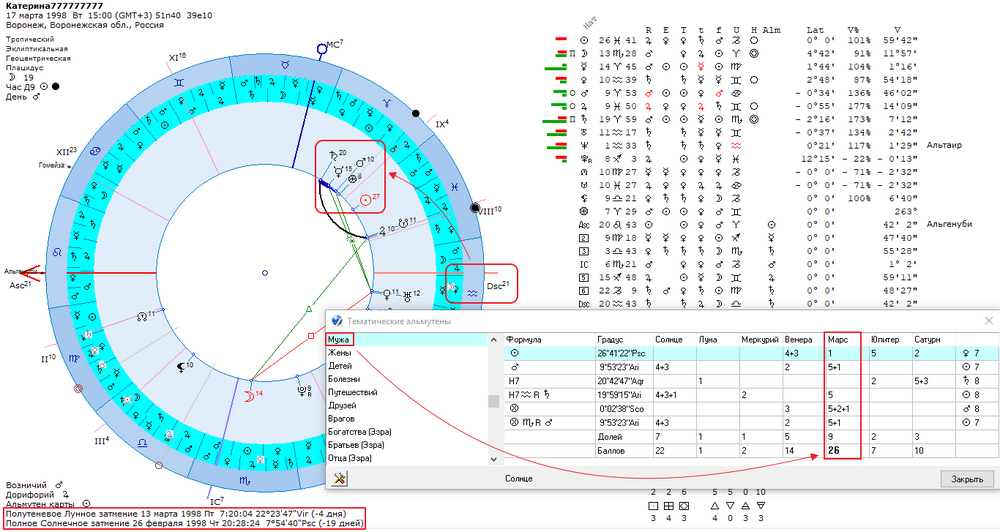The image size is (1000, 532).
Task: Click the plain square aspect icon below dialog
Action: tap(653, 505)
